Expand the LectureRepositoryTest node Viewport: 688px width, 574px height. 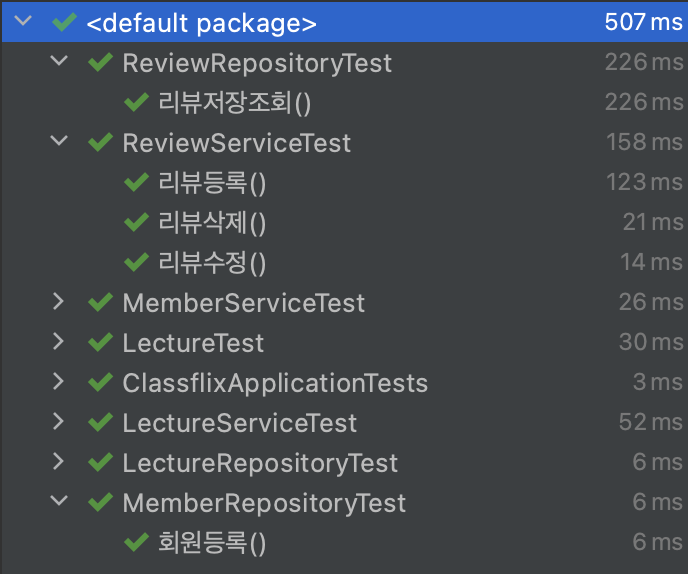(58, 461)
